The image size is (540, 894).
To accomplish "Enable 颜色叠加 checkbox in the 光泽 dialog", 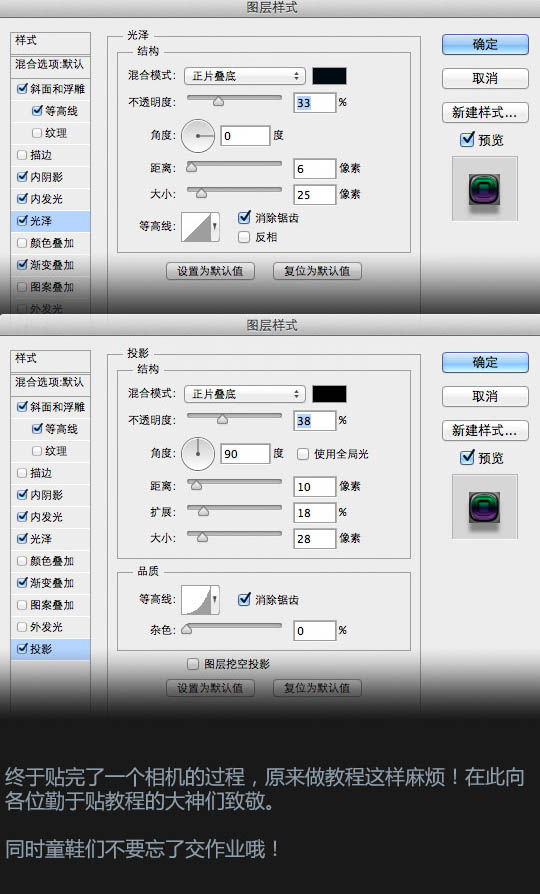I will point(22,243).
